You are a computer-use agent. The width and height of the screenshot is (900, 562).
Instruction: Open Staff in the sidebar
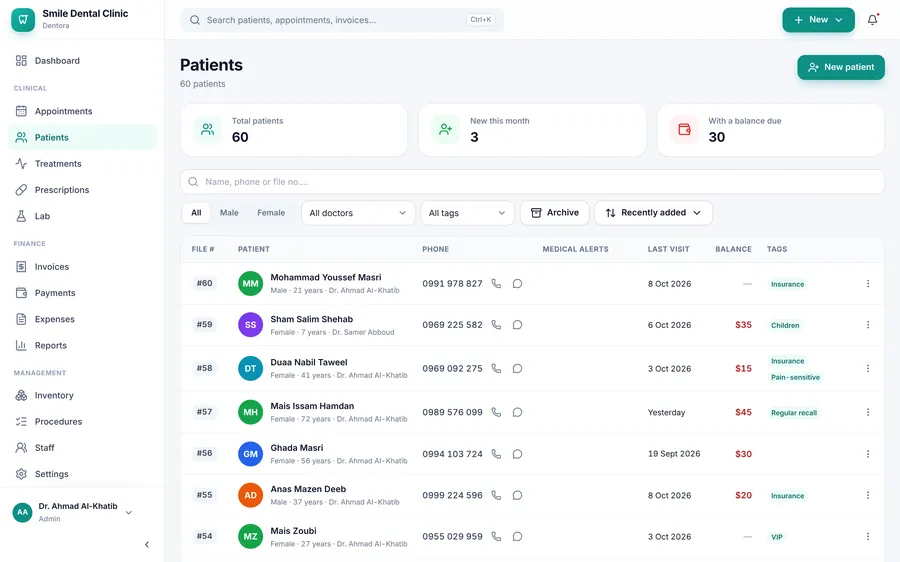point(82,448)
